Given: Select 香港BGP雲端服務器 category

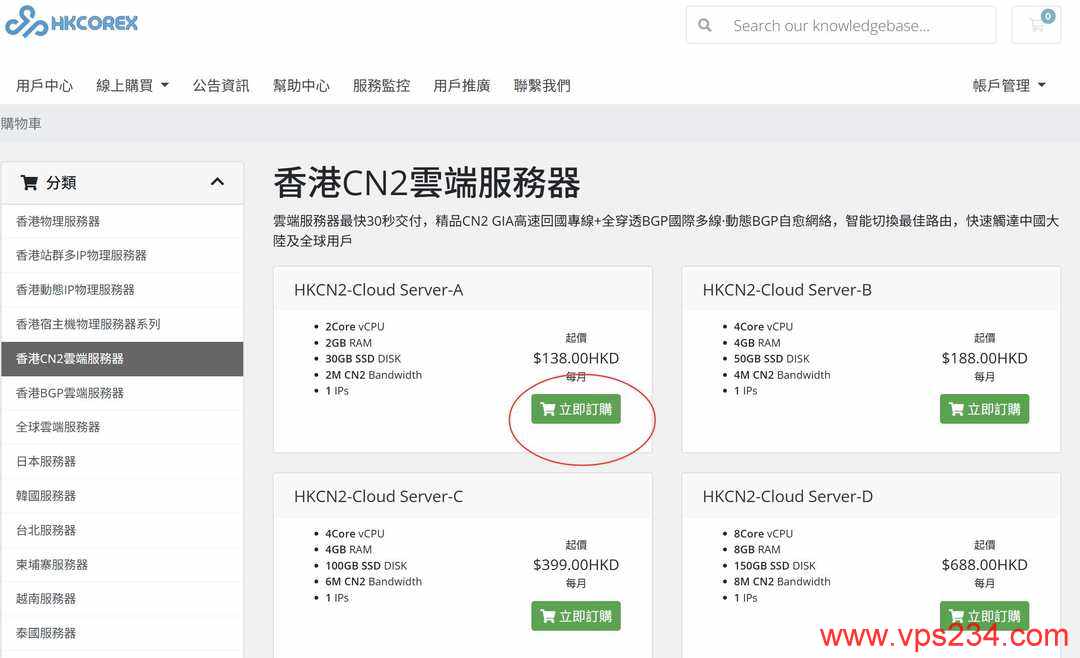Looking at the screenshot, I should point(122,393).
